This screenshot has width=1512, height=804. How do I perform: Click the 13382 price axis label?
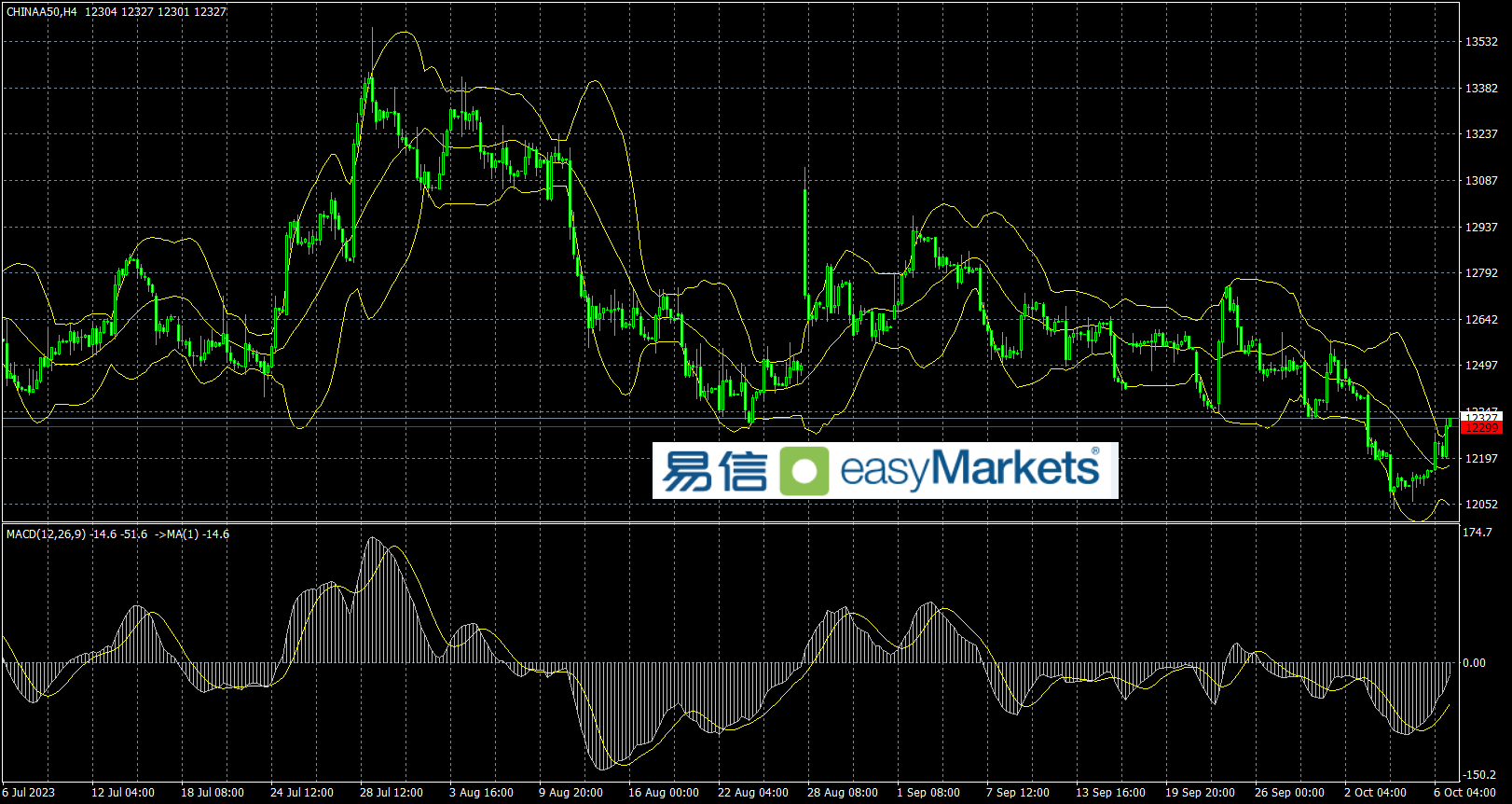click(x=1481, y=89)
